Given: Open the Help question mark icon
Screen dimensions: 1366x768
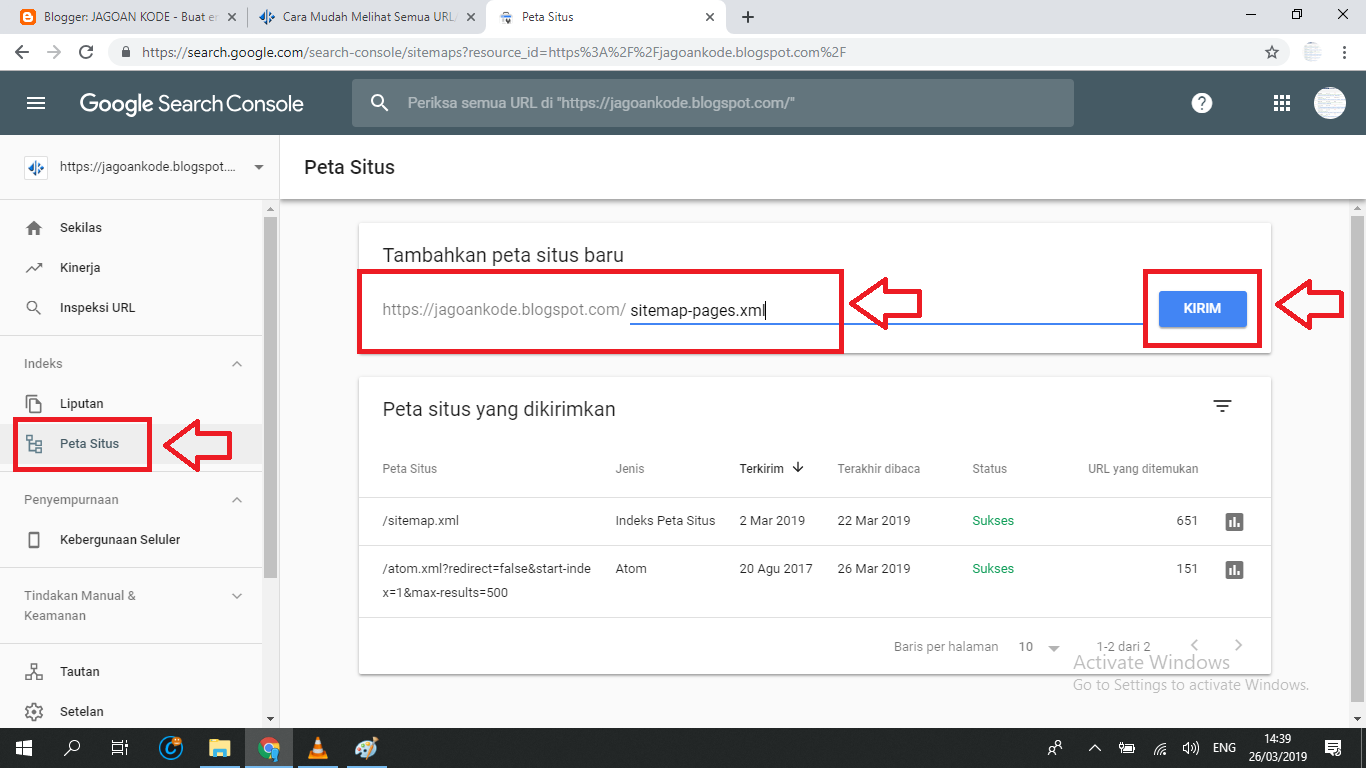Looking at the screenshot, I should pyautogui.click(x=1202, y=103).
